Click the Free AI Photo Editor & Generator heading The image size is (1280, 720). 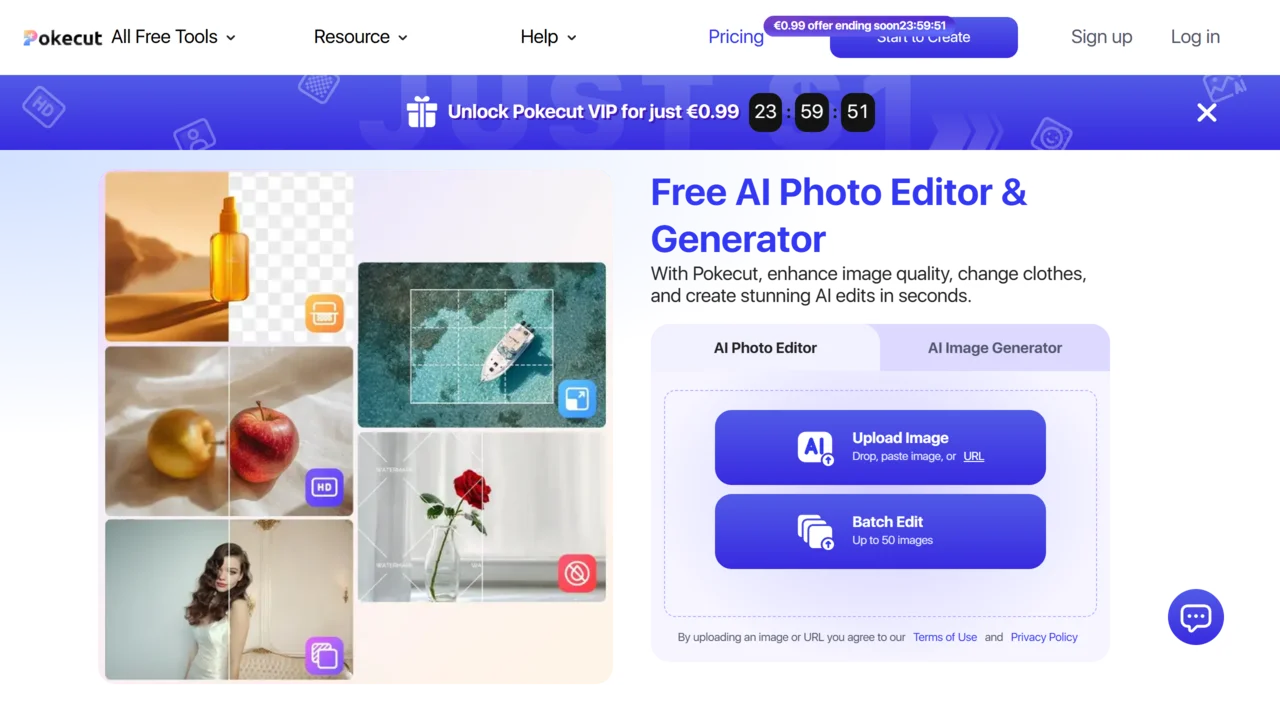839,215
